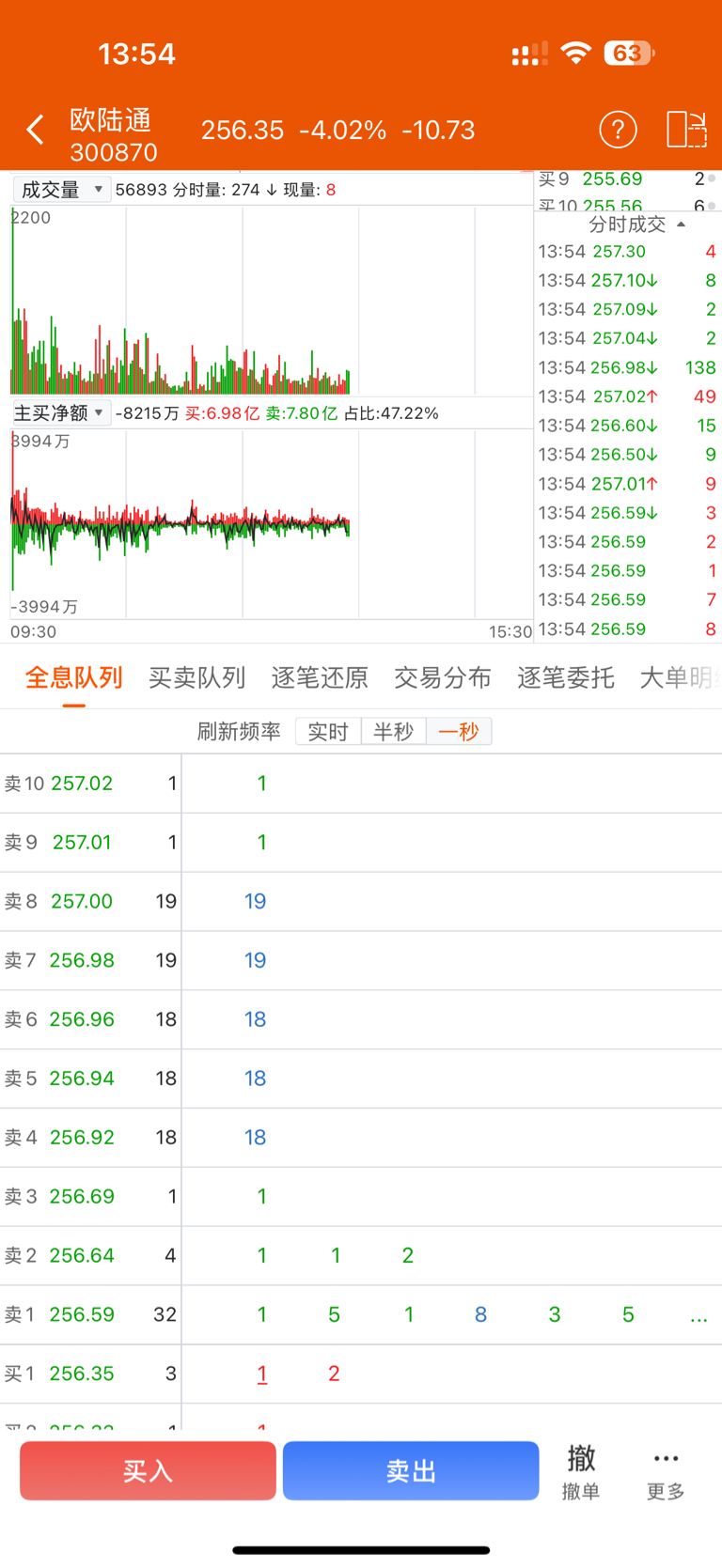Click the volume bar chart
This screenshot has width=722, height=1568.
[272, 301]
